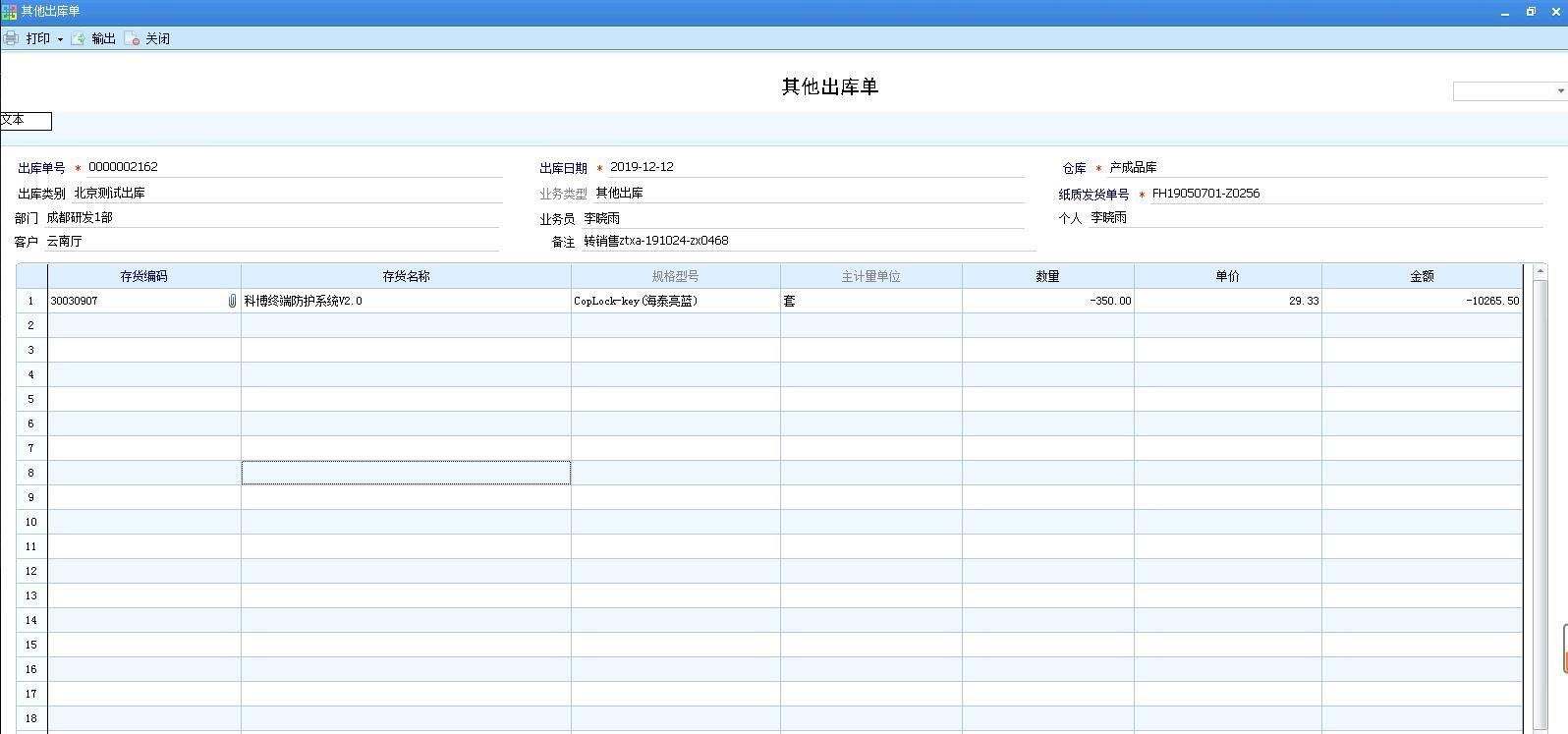Click the 金额 column header
The height and width of the screenshot is (734, 1568).
tap(1422, 276)
